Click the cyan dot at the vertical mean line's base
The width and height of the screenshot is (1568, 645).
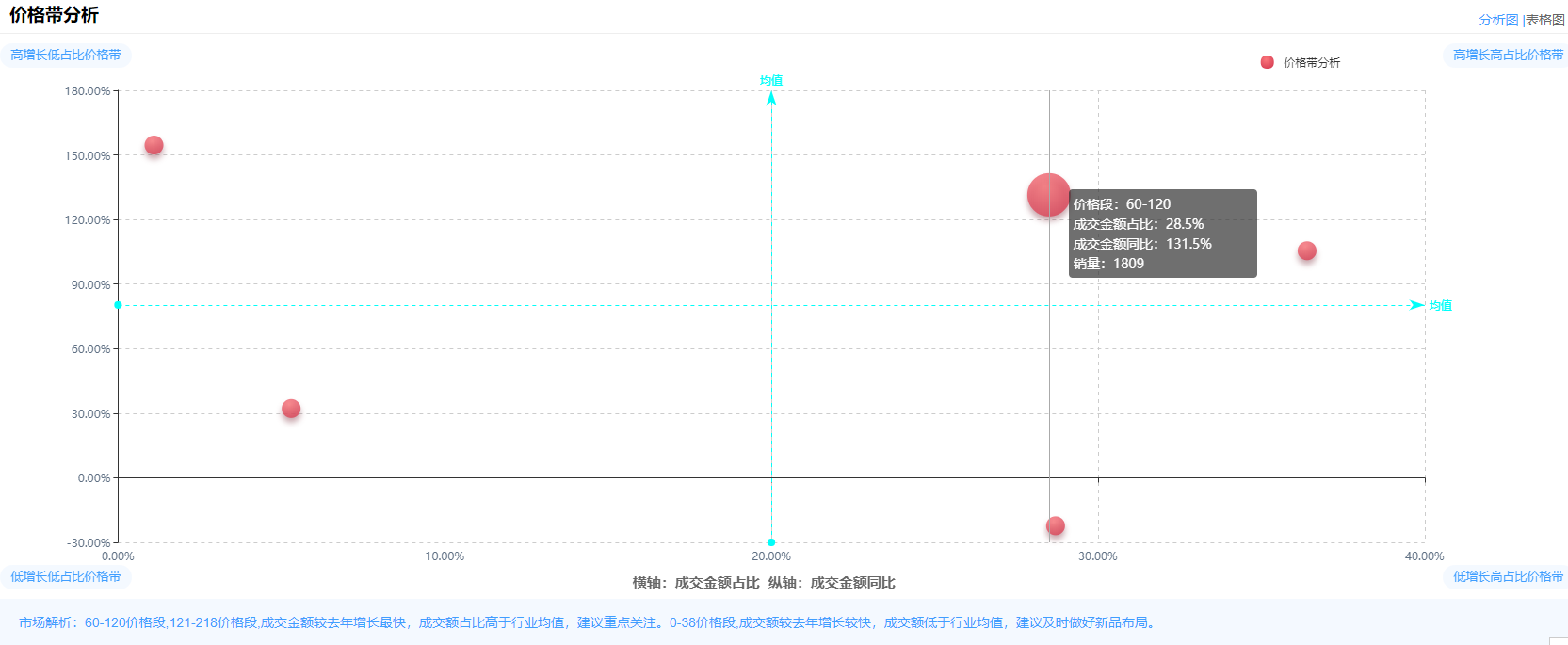click(x=771, y=542)
